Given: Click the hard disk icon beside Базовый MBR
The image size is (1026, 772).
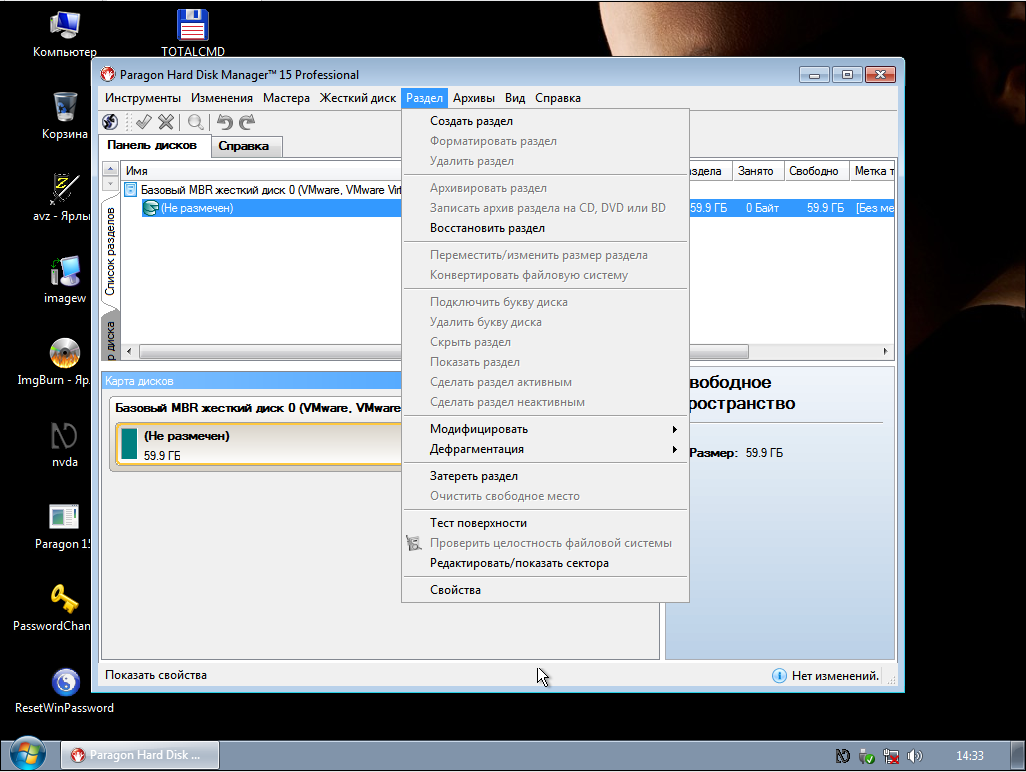Looking at the screenshot, I should (x=130, y=190).
